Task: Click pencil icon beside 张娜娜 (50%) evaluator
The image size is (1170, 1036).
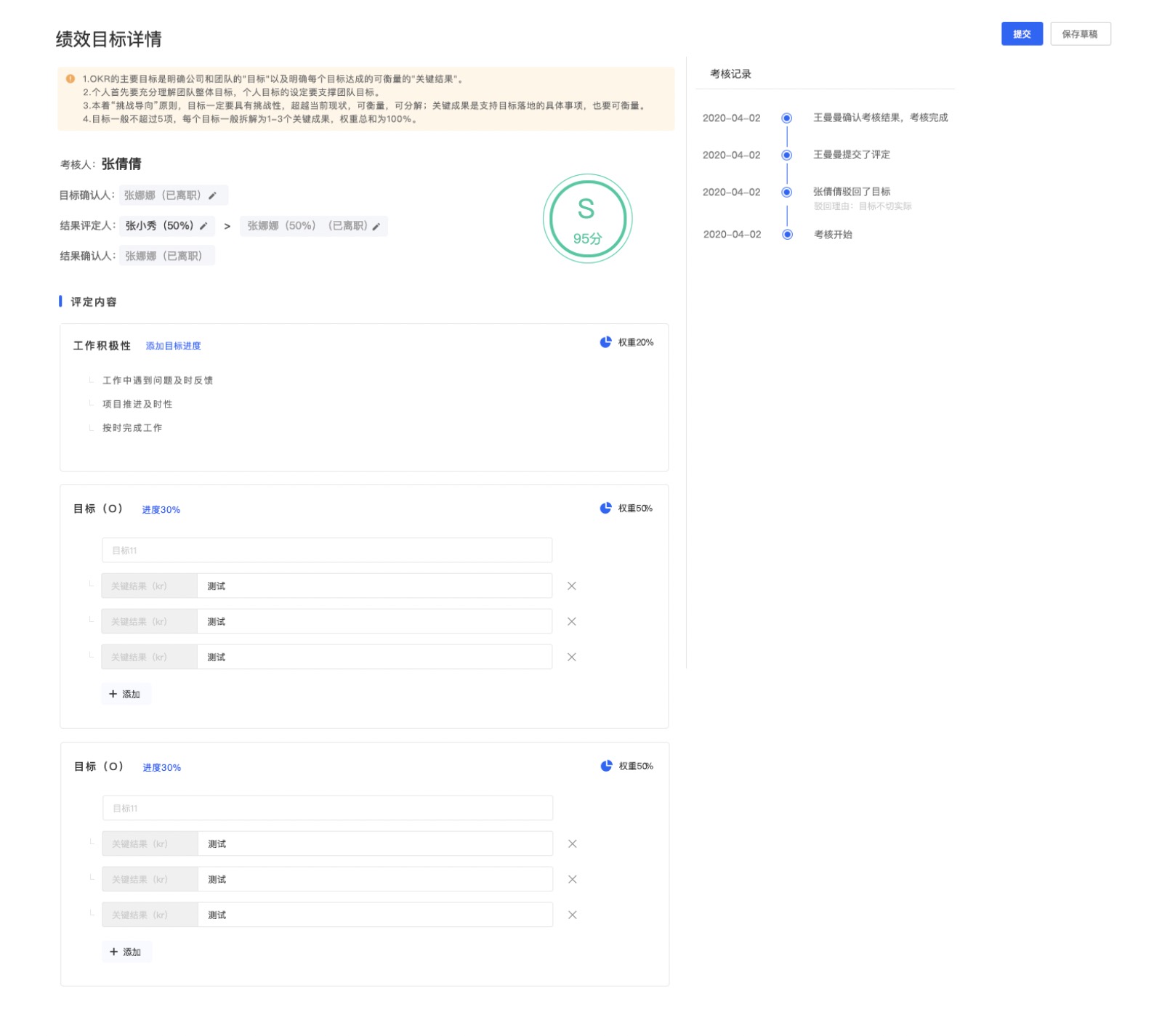Action: pos(376,227)
